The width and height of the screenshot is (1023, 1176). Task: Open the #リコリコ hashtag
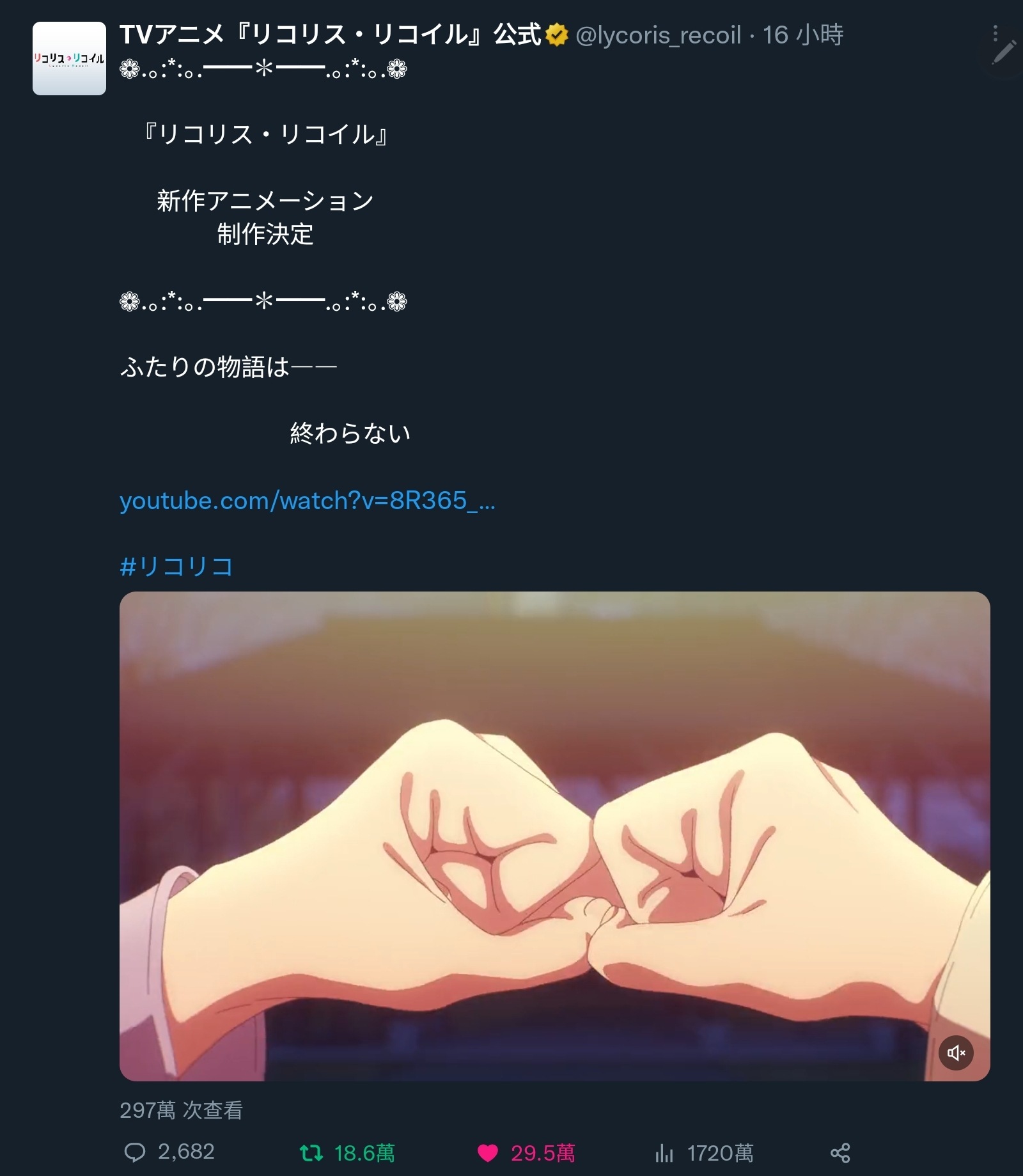[177, 567]
